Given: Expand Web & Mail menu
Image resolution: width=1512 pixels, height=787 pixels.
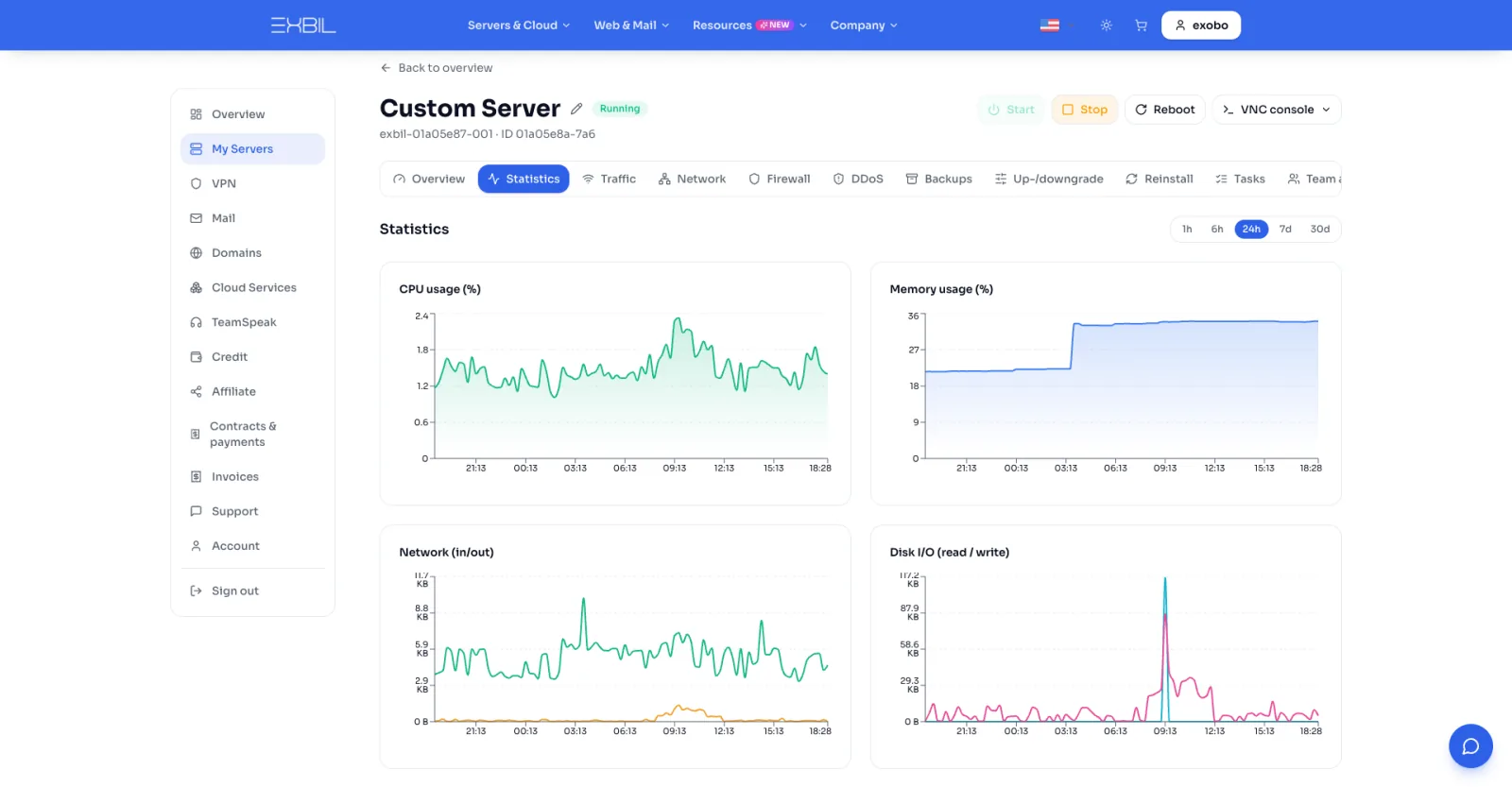Looking at the screenshot, I should click(x=631, y=26).
